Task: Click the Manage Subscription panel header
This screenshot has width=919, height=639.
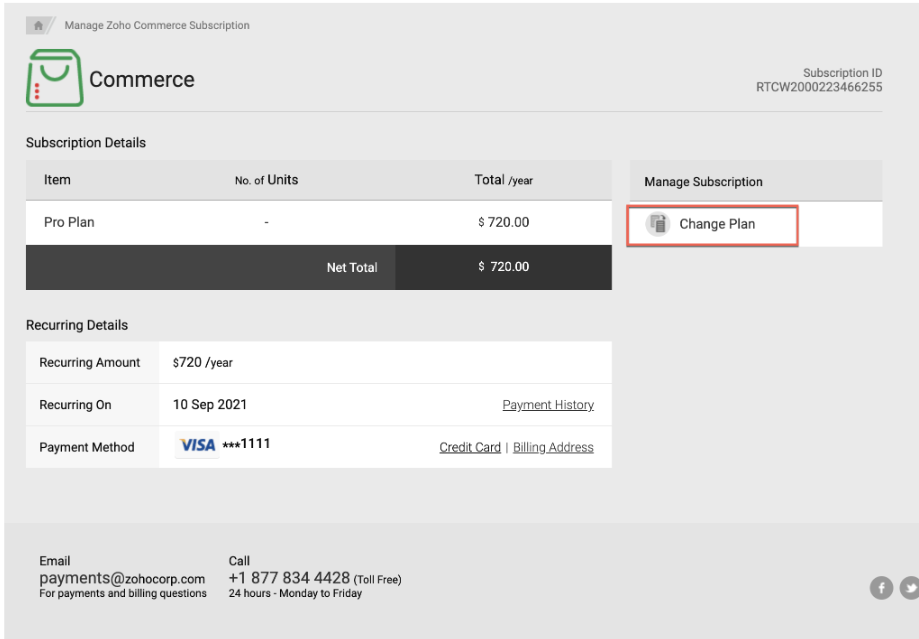Action: coord(703,182)
